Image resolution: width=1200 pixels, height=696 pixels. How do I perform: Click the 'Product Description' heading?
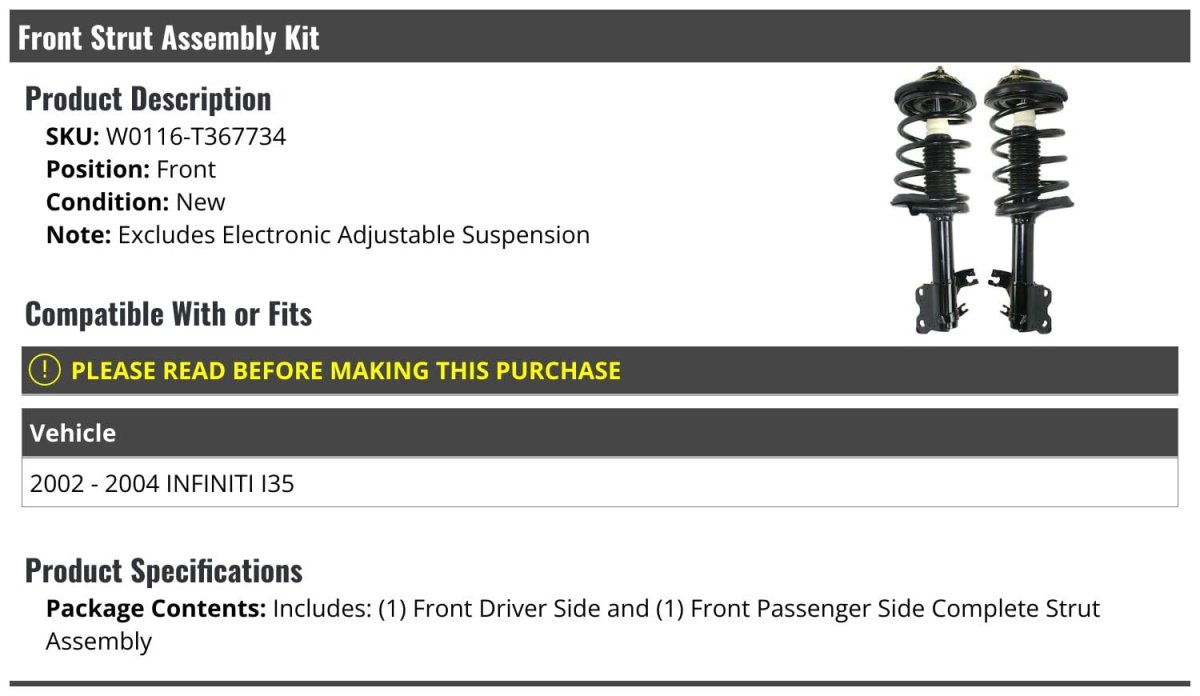click(148, 99)
